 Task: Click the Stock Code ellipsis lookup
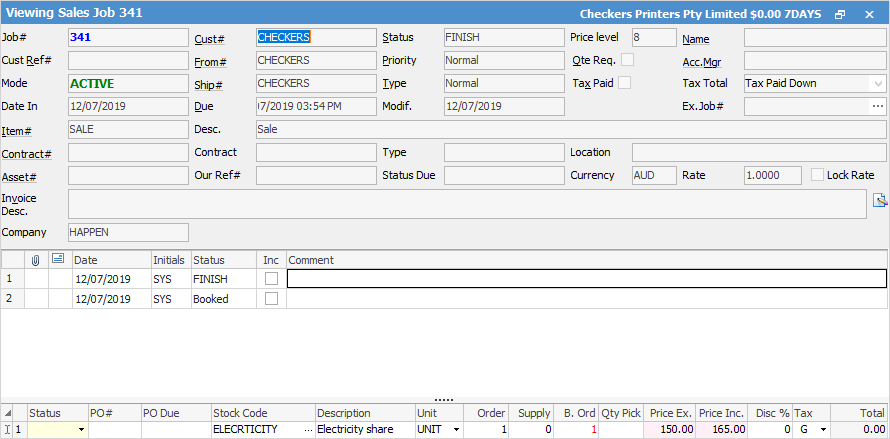(x=307, y=430)
